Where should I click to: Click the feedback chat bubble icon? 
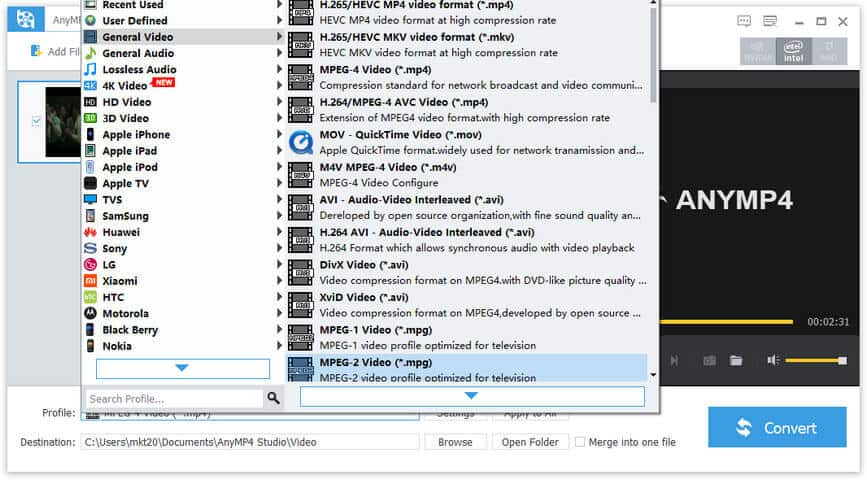pos(744,22)
